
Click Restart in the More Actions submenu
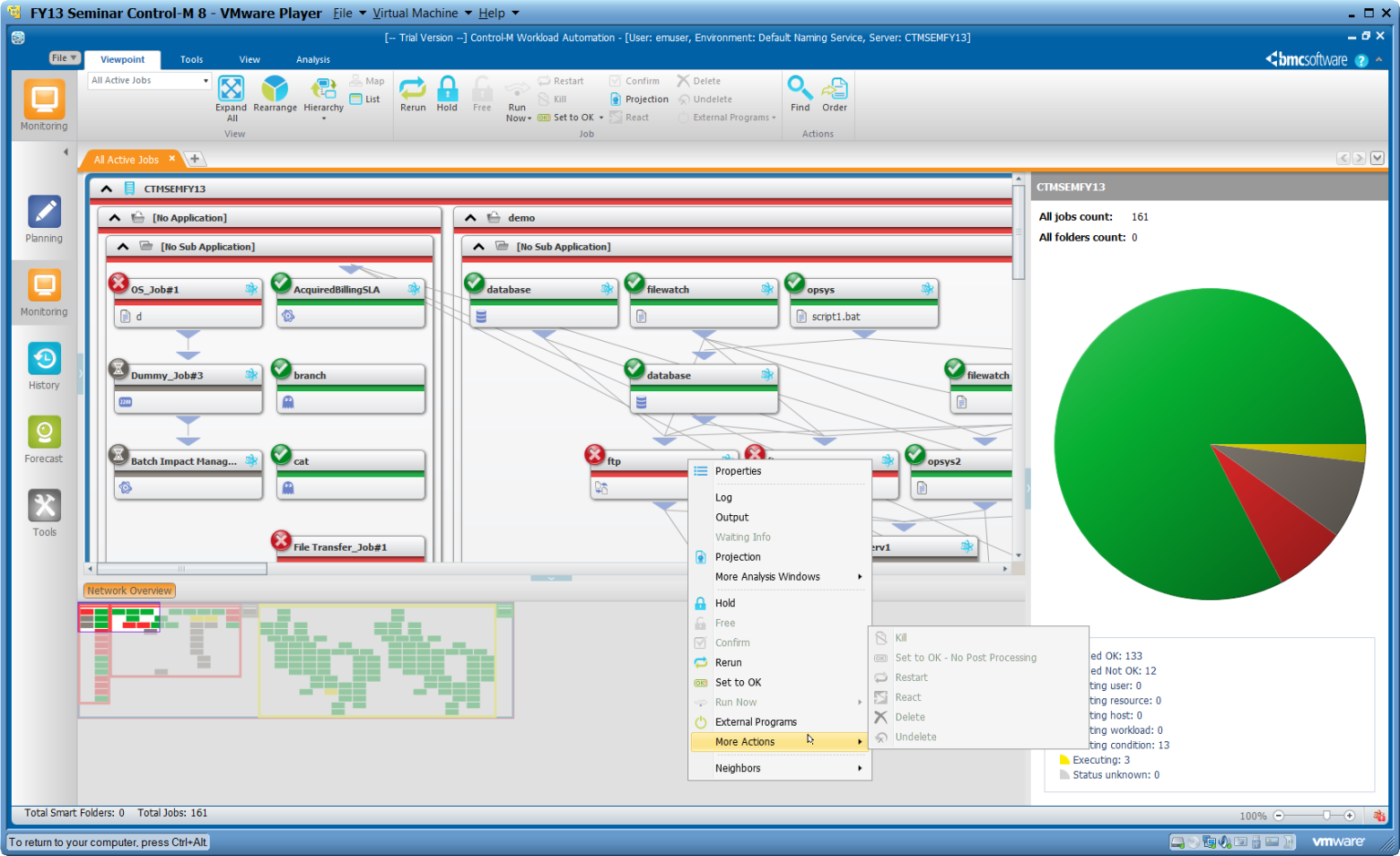[911, 676]
